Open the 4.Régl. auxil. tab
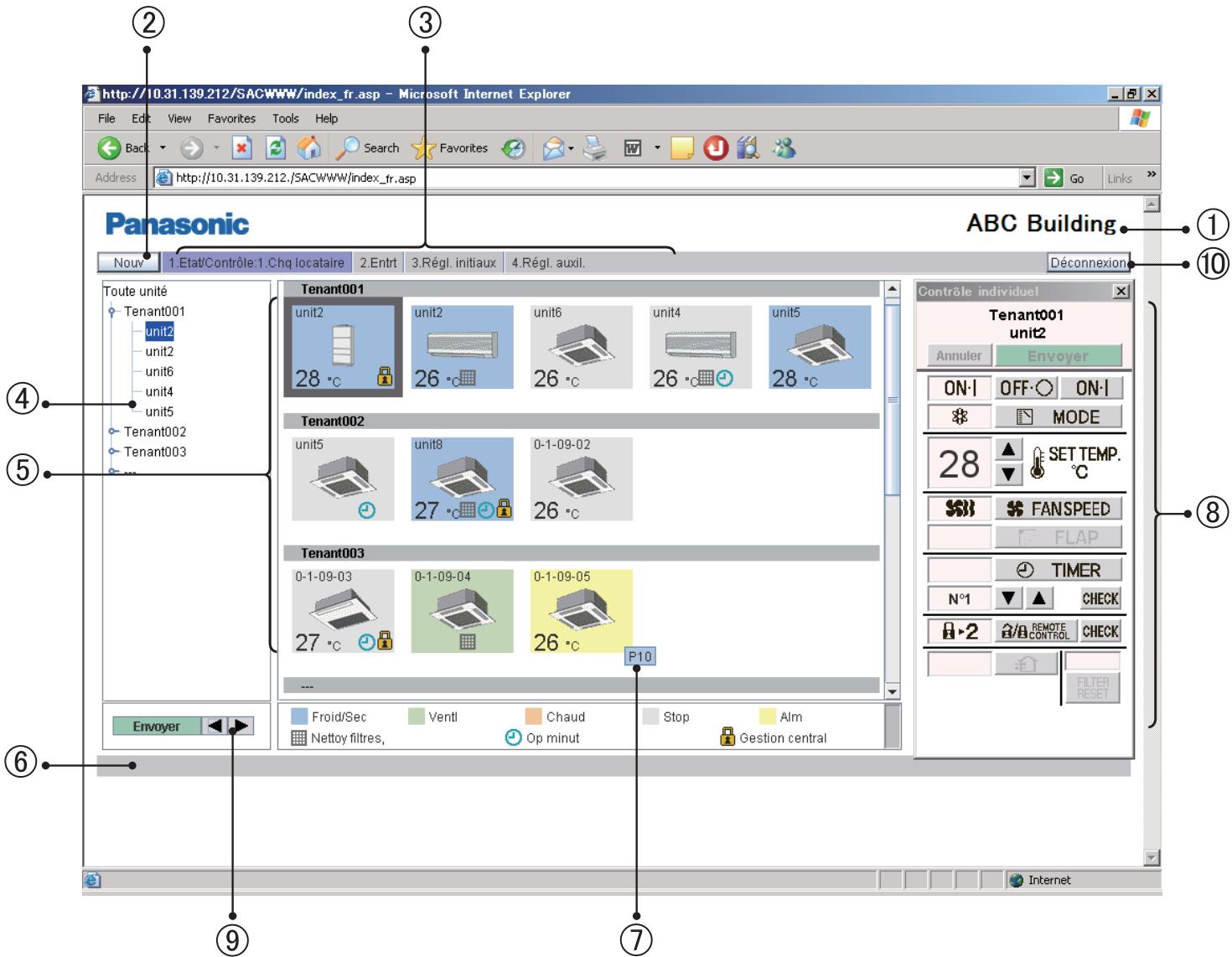 [x=548, y=262]
